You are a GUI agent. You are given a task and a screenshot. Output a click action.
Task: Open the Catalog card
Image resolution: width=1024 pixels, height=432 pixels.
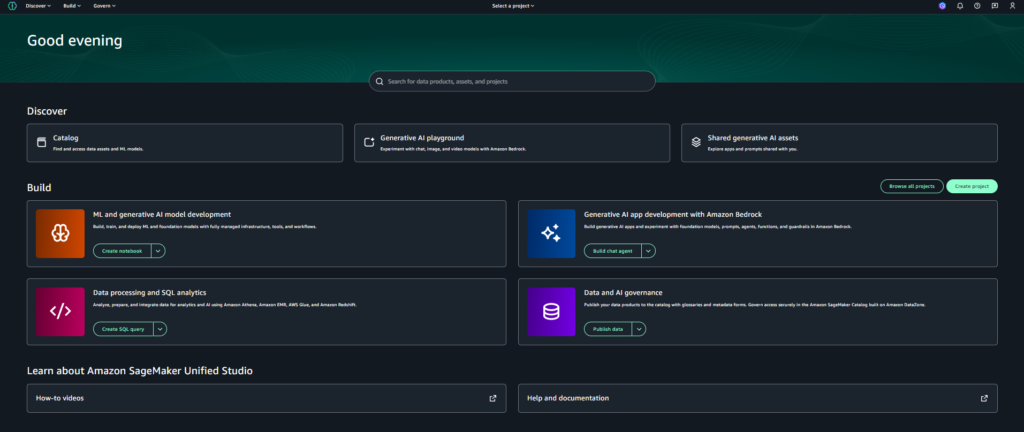point(185,143)
